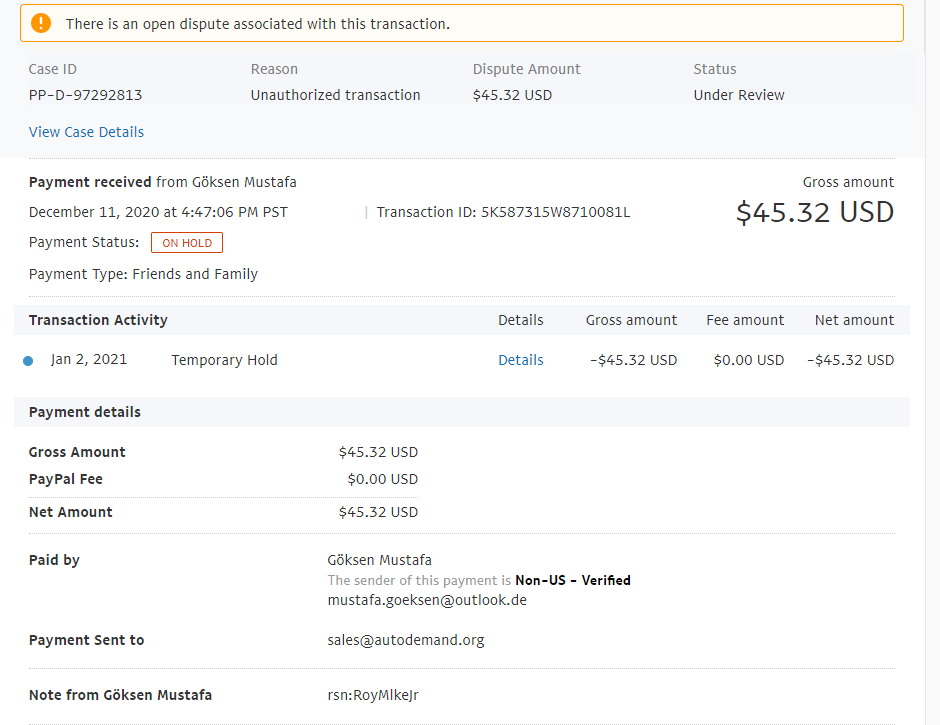Viewport: 940px width, 725px height.
Task: Click the ON HOLD payment status badge
Action: [x=187, y=243]
